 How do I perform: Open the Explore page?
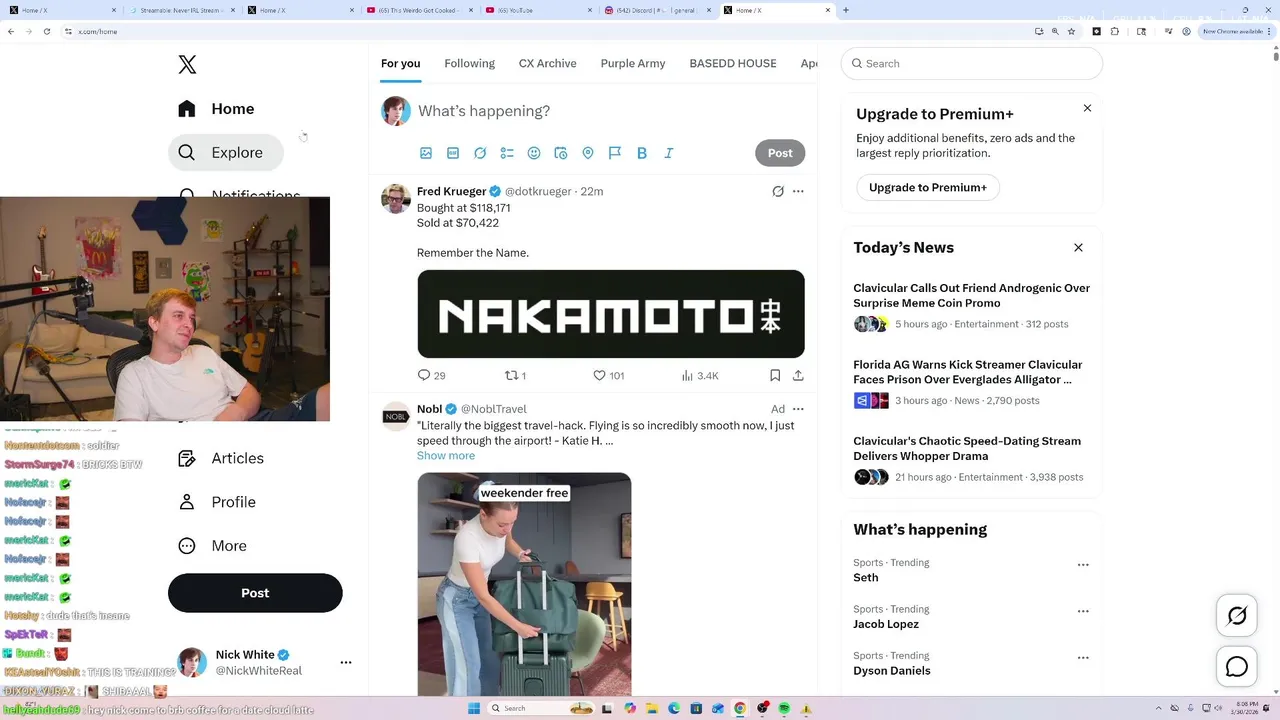[226, 152]
